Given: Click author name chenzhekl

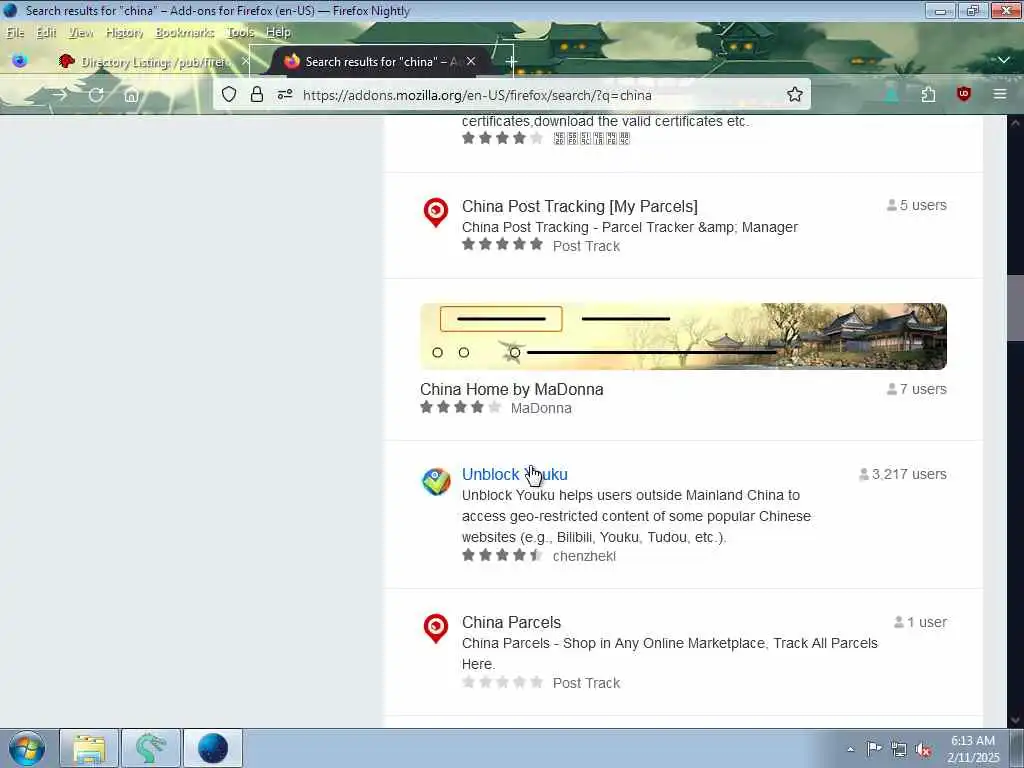Looking at the screenshot, I should (x=584, y=556).
